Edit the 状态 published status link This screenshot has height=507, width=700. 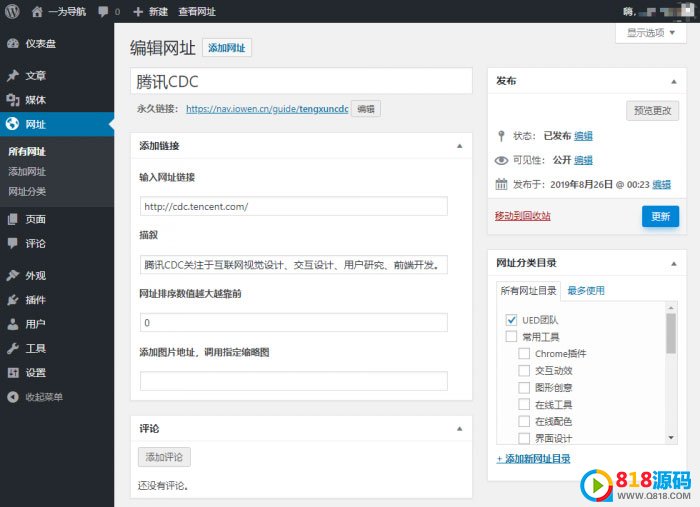[583, 136]
